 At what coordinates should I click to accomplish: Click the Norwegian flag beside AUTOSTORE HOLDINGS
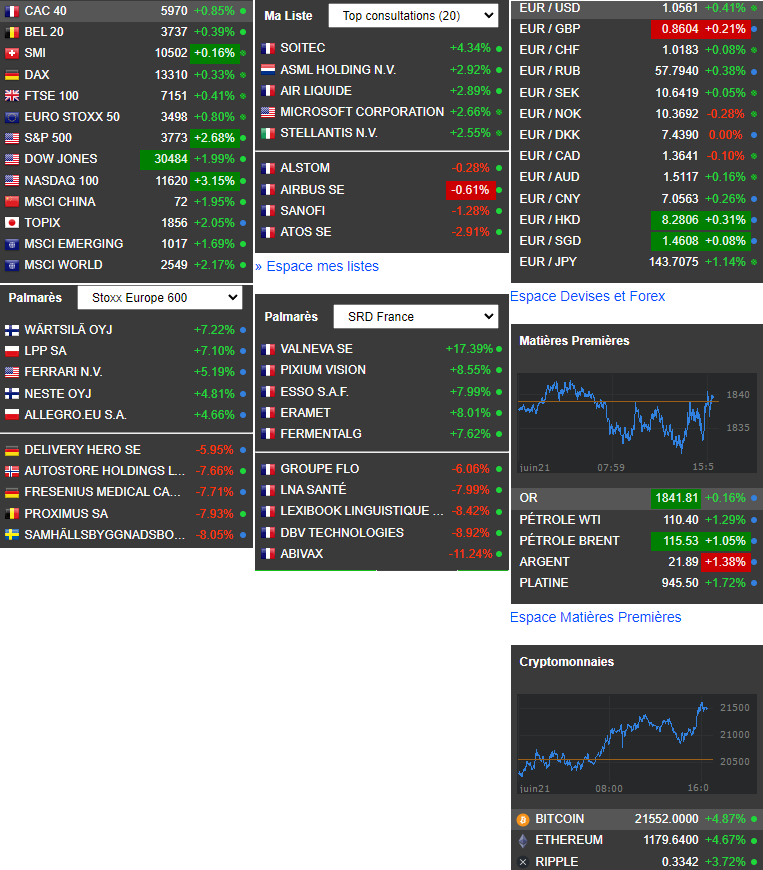point(12,471)
